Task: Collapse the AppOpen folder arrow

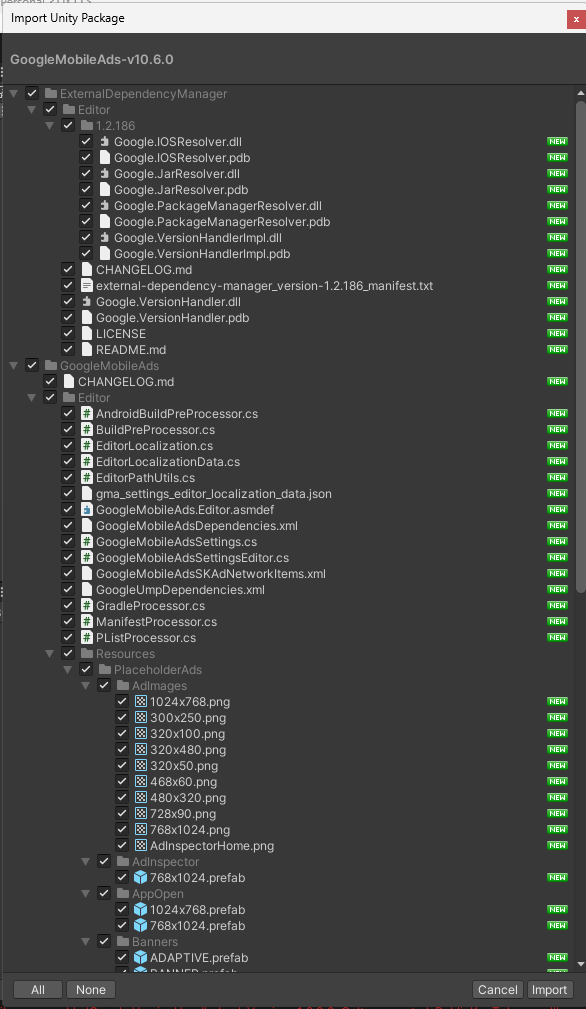Action: pos(85,894)
